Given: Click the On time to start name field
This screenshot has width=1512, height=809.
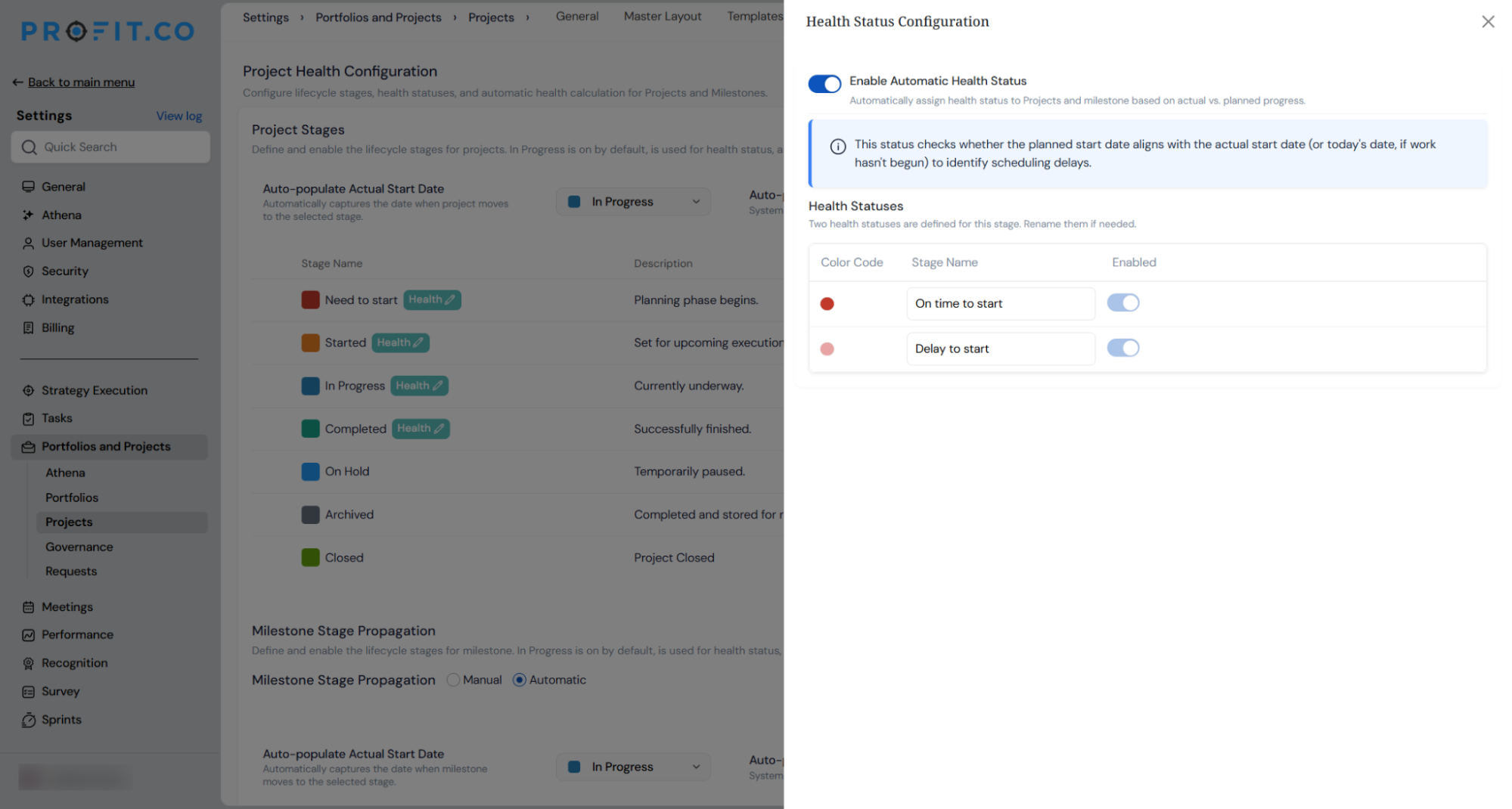Looking at the screenshot, I should coord(1001,304).
